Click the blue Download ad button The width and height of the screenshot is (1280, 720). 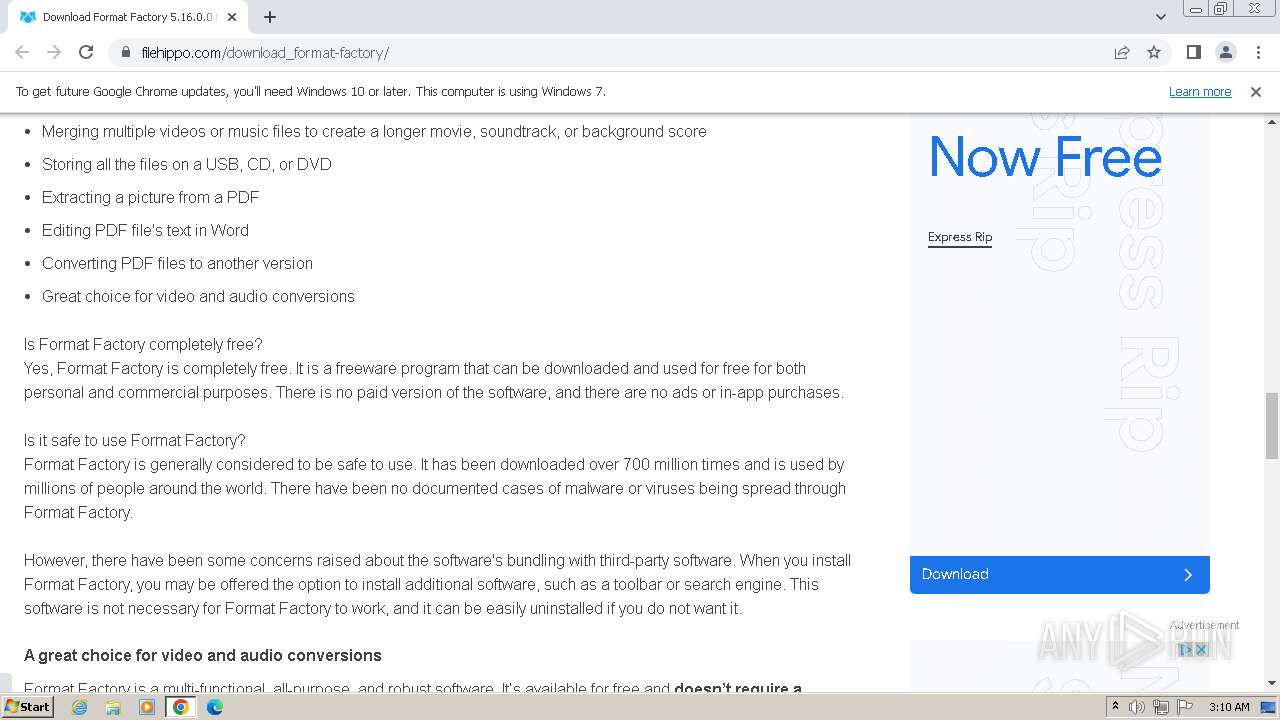pyautogui.click(x=1060, y=574)
